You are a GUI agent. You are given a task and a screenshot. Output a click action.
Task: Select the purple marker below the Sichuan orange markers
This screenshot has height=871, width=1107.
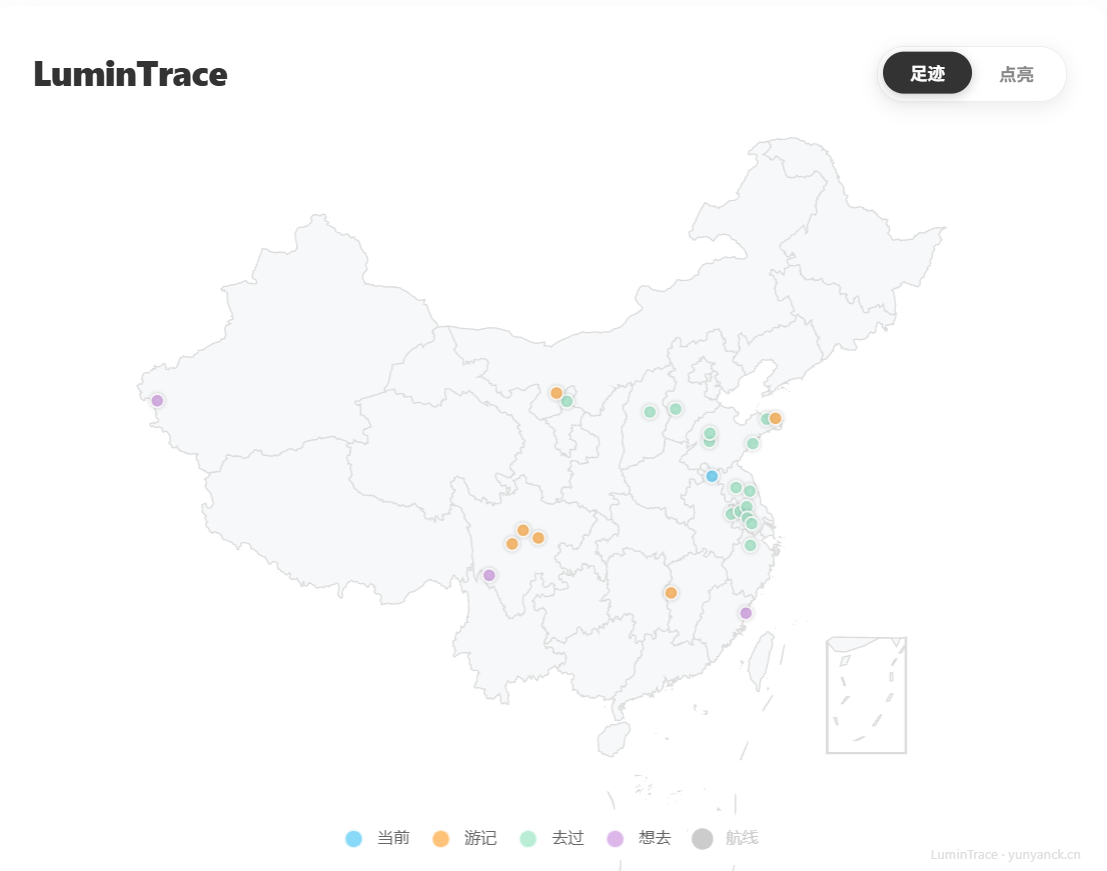coord(489,575)
